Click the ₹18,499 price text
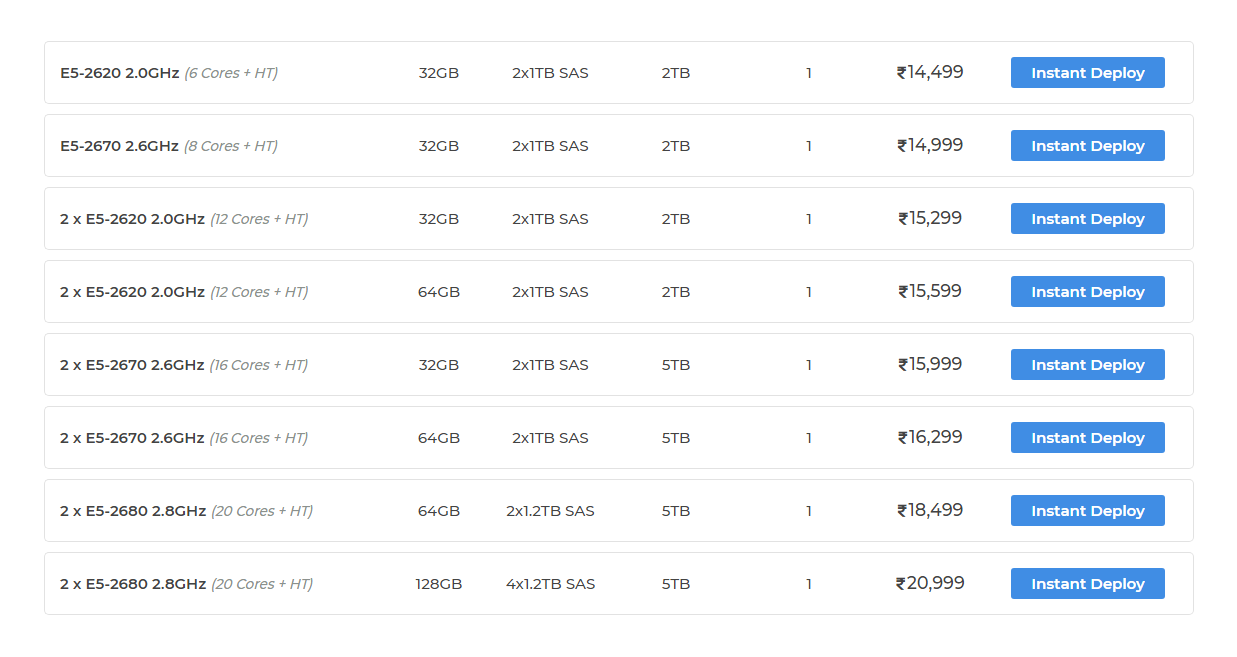 (x=930, y=510)
